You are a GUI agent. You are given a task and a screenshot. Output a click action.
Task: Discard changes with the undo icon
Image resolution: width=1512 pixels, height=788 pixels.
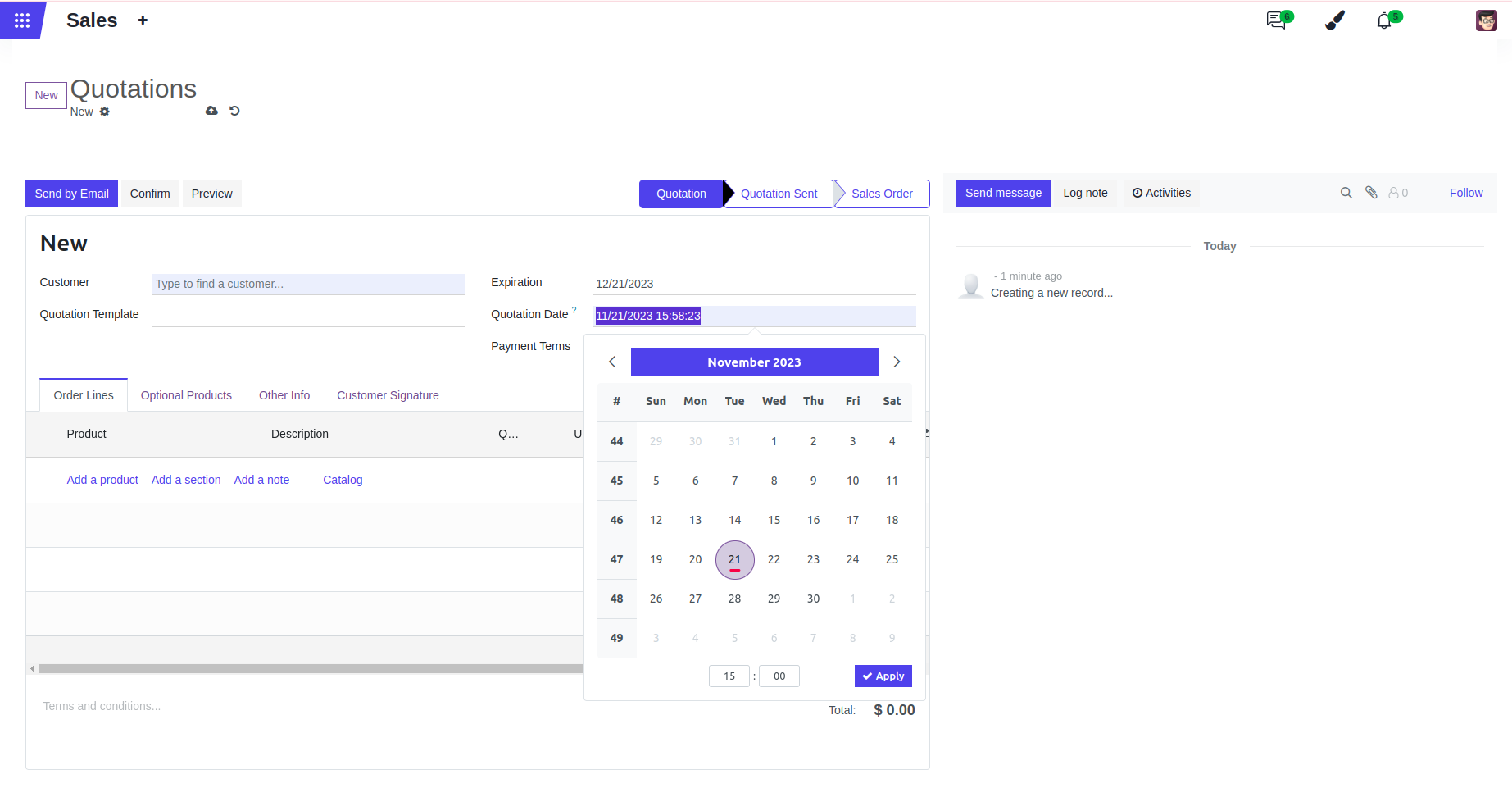(234, 111)
